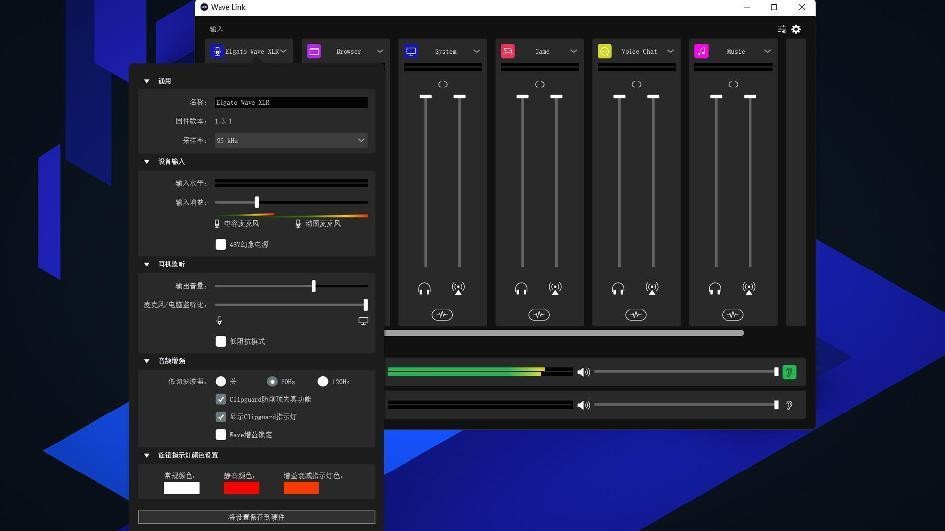Image resolution: width=945 pixels, height=531 pixels.
Task: Enable the 48V phantom power checkbox
Action: click(x=221, y=244)
